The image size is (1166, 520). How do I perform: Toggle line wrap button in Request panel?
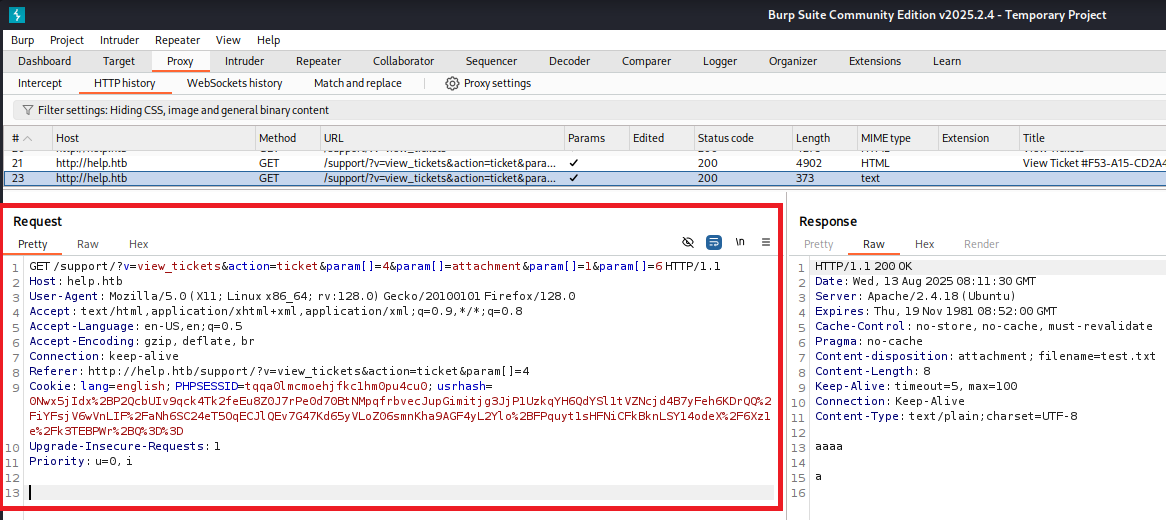714,242
